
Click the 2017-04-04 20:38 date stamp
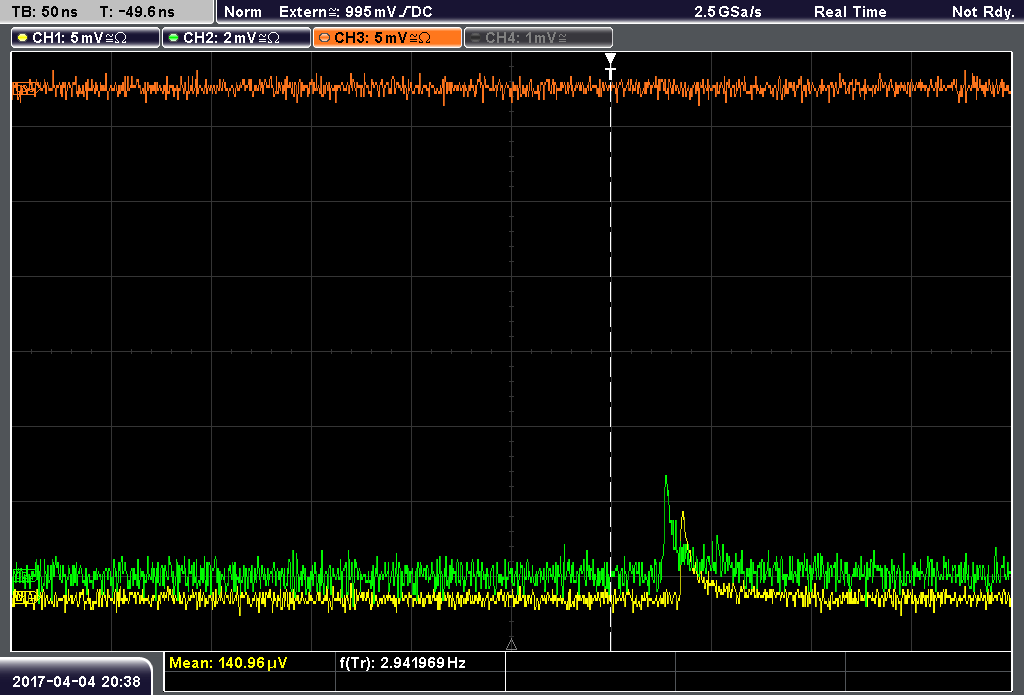tap(76, 681)
